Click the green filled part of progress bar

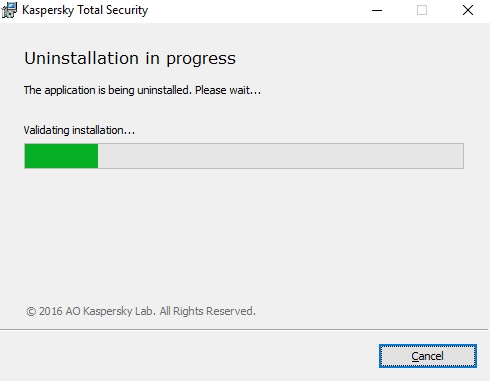61,156
